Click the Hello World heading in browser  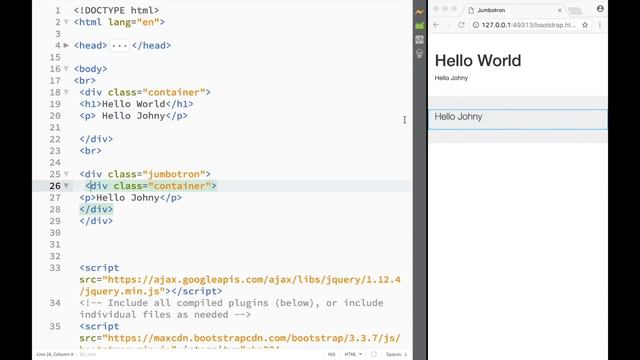(x=478, y=61)
